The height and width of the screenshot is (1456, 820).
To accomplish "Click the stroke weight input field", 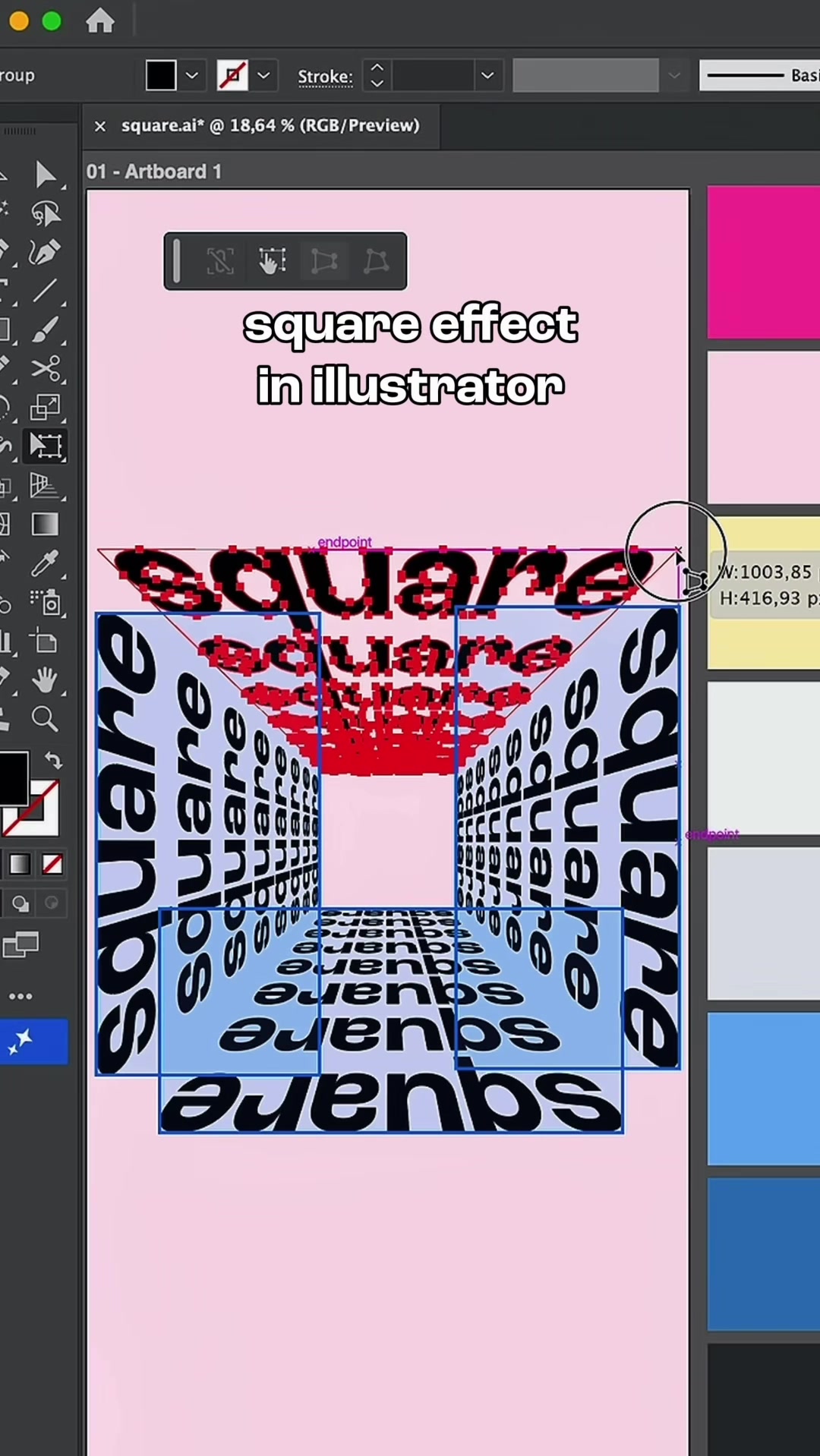I will (x=434, y=76).
